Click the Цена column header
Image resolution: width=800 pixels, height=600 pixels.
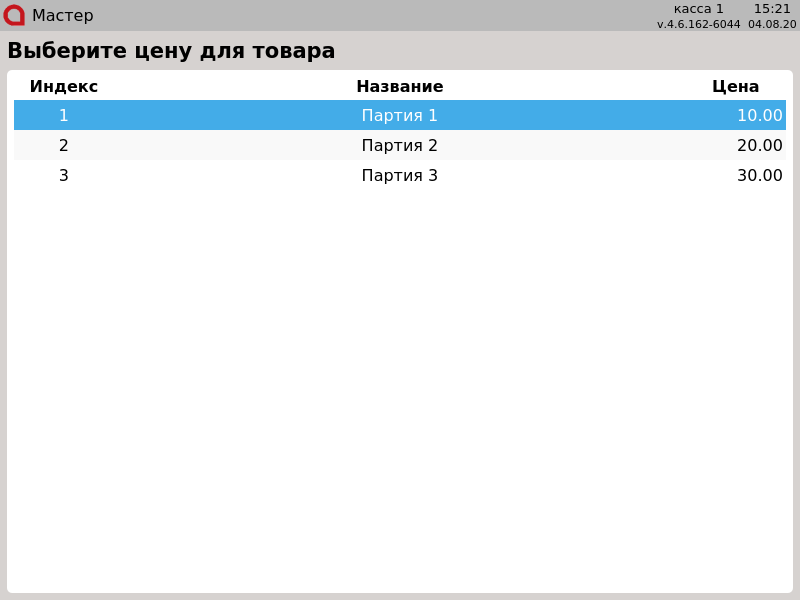[x=735, y=86]
